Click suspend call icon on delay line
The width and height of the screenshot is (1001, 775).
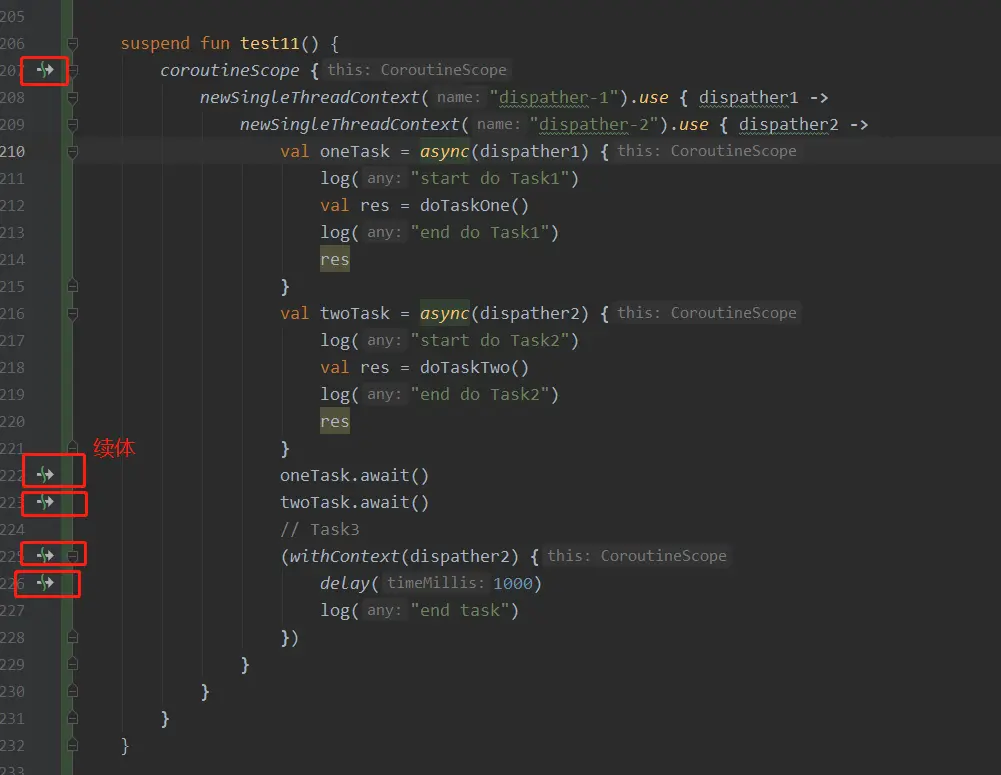45,583
